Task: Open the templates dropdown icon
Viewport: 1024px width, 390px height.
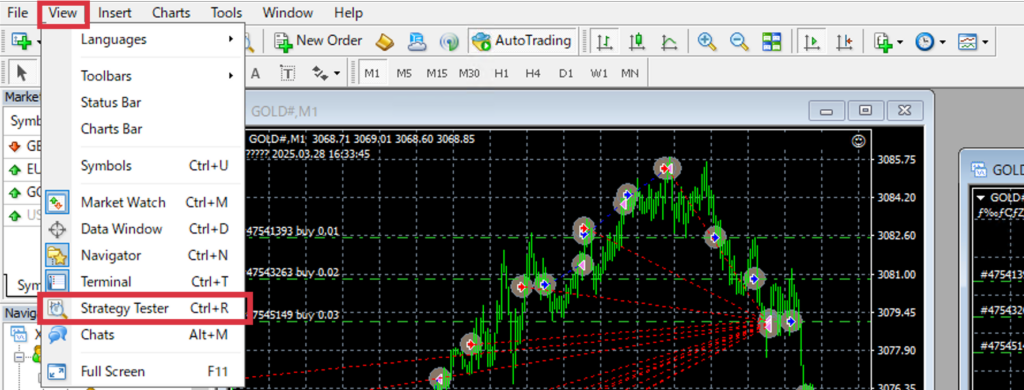Action: (972, 41)
